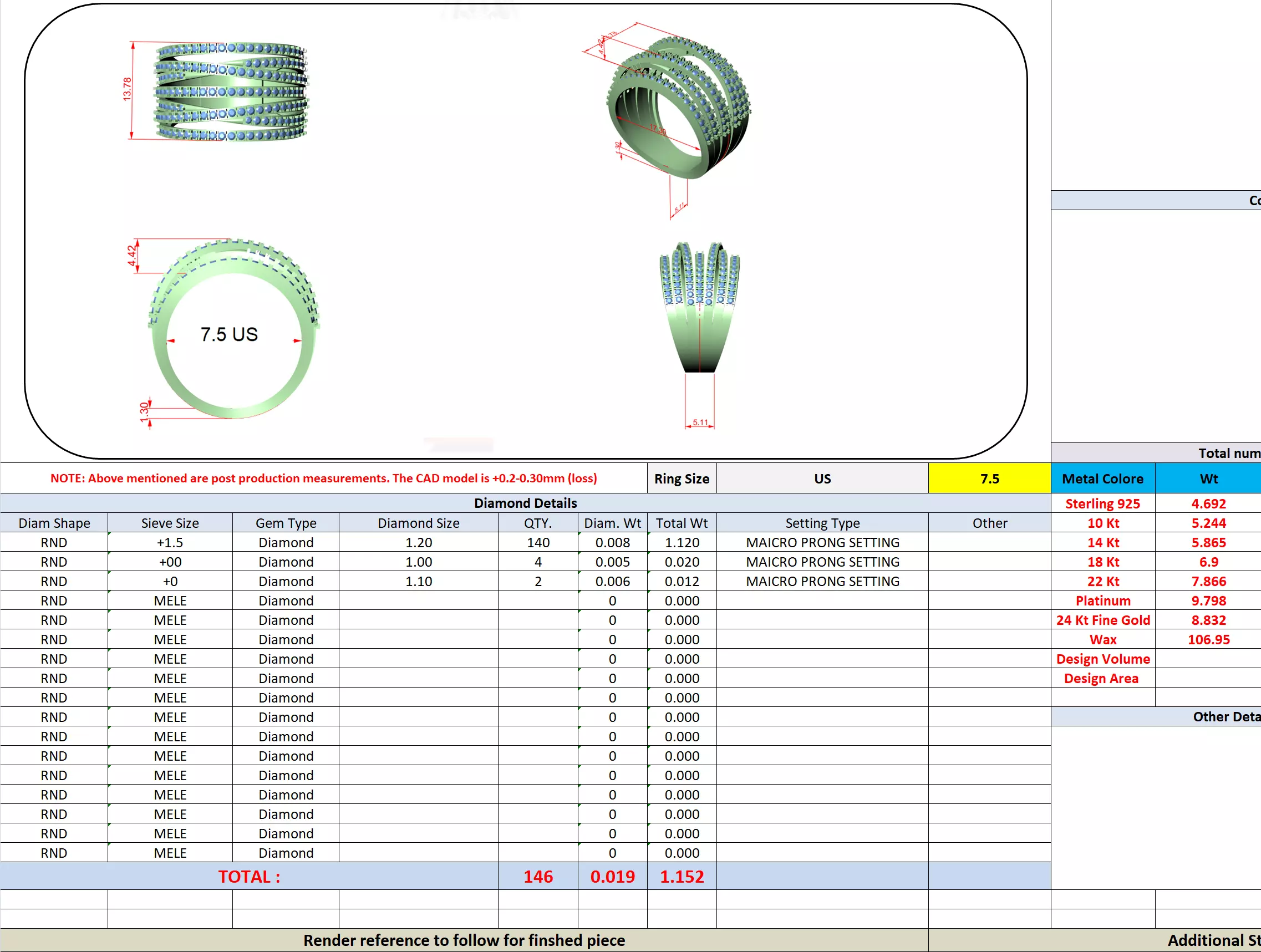Click the total quantity 146 cell
Viewport: 1261px width, 952px height.
click(x=537, y=876)
